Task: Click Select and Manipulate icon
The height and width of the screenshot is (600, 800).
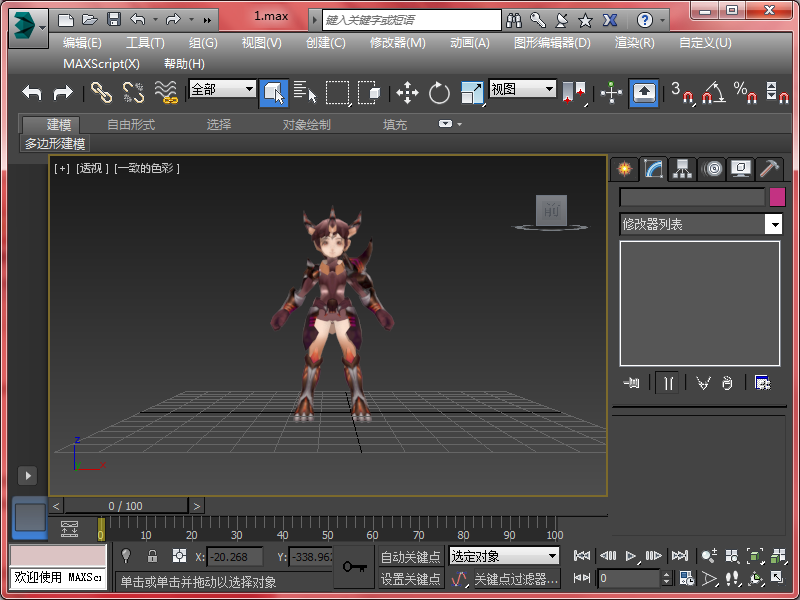Action: pyautogui.click(x=611, y=93)
